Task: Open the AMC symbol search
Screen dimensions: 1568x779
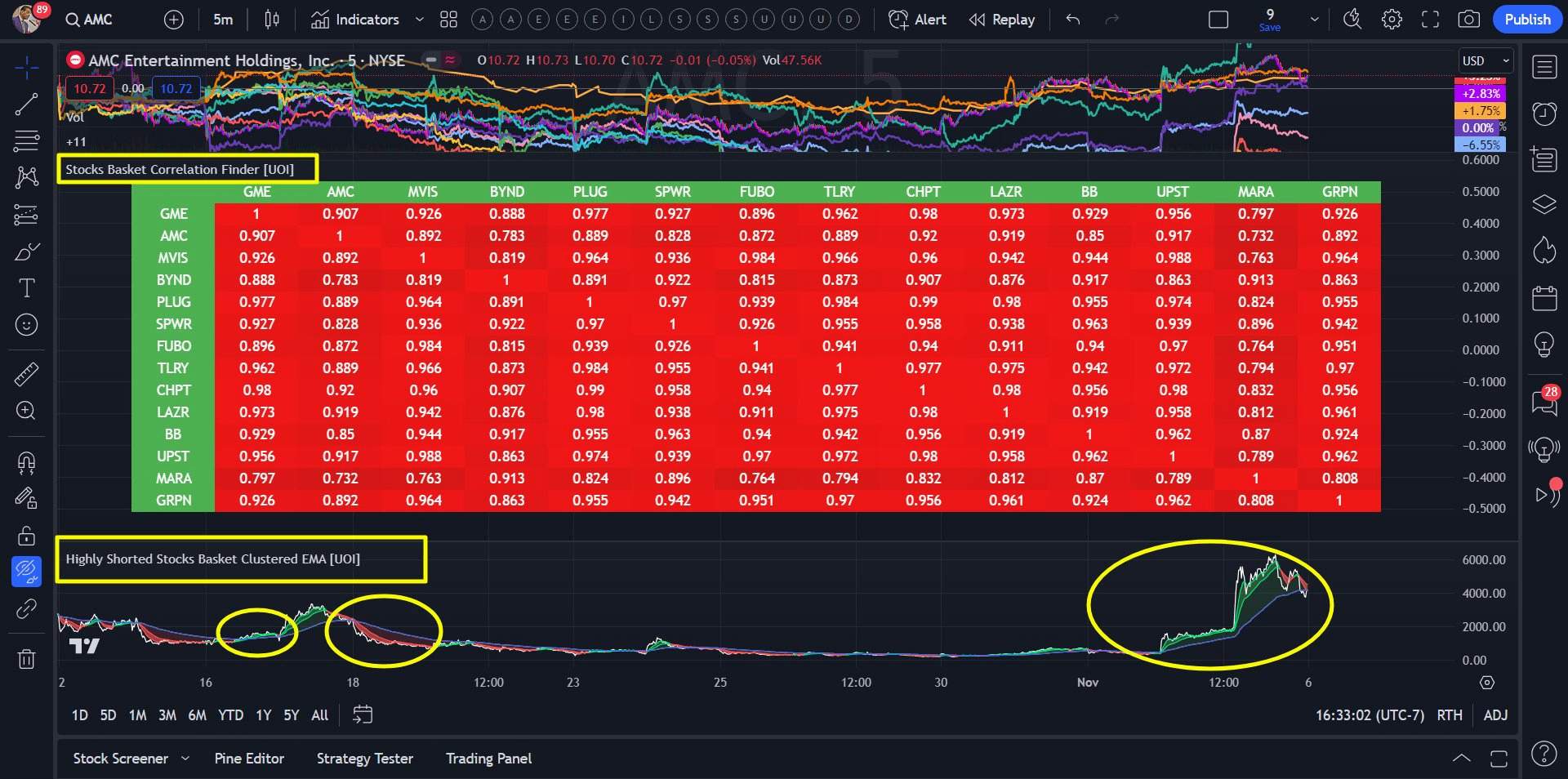Action: [x=89, y=20]
